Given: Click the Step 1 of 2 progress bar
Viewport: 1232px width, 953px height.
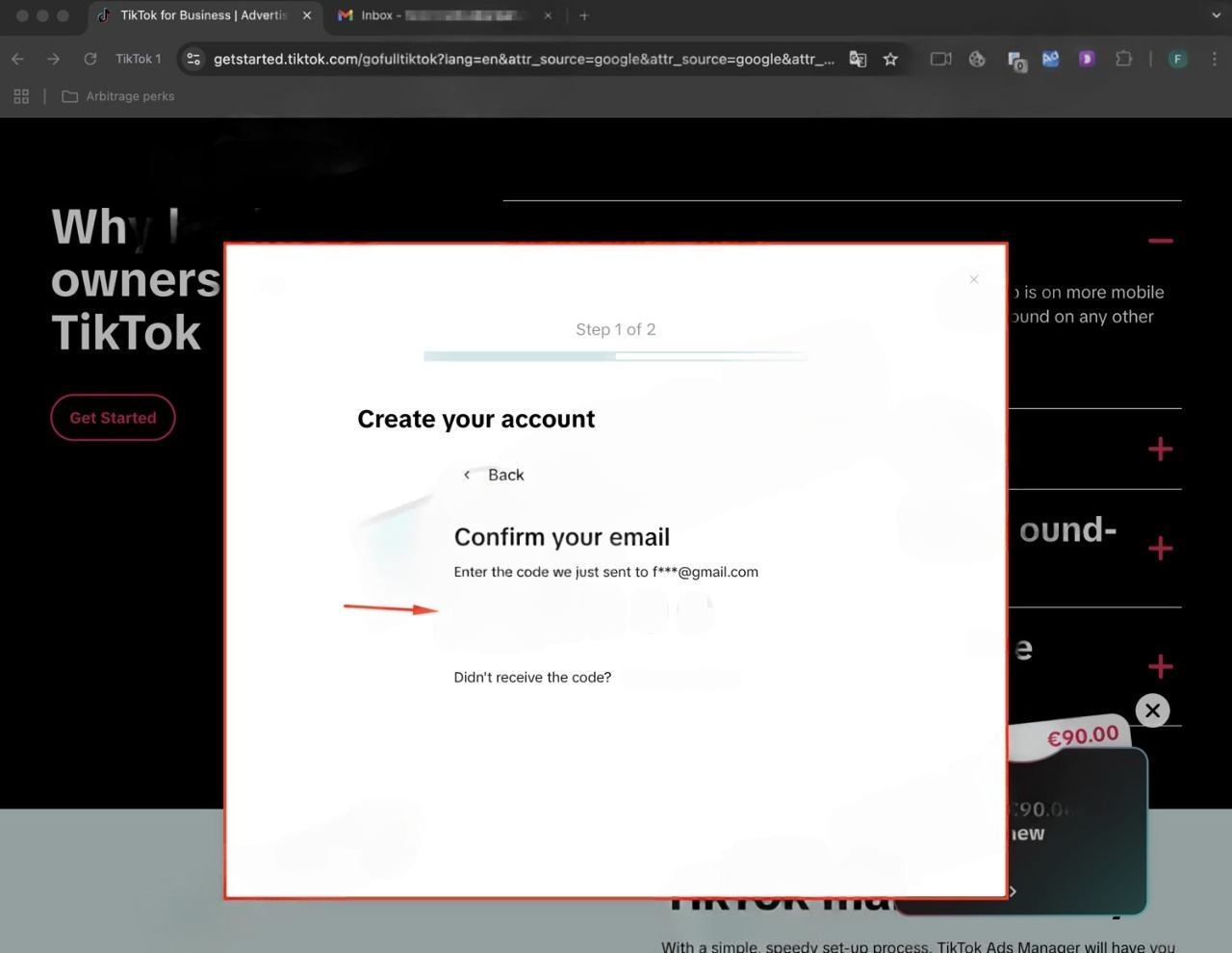Looking at the screenshot, I should (x=616, y=356).
